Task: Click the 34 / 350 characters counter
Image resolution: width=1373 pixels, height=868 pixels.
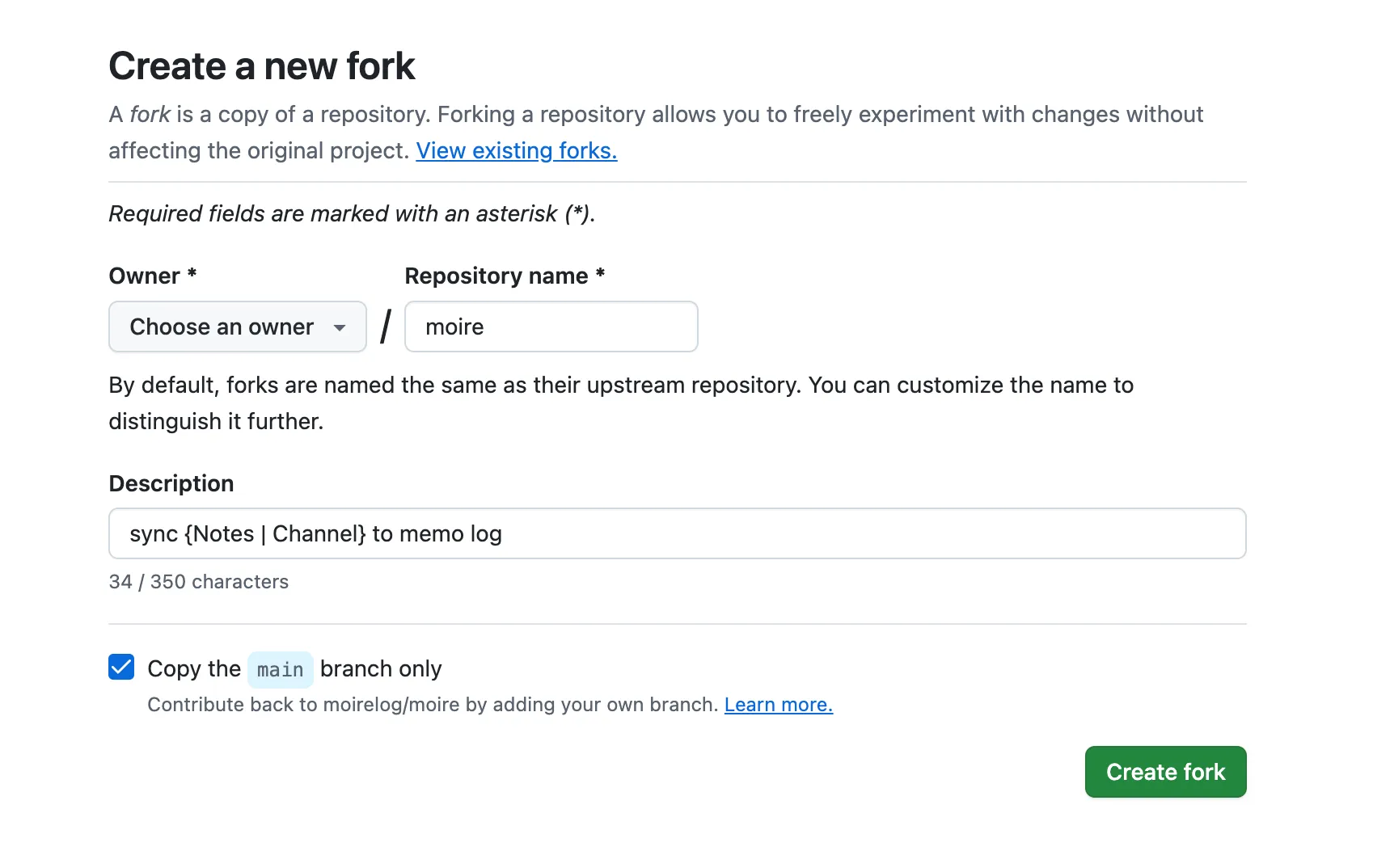Action: 198,582
